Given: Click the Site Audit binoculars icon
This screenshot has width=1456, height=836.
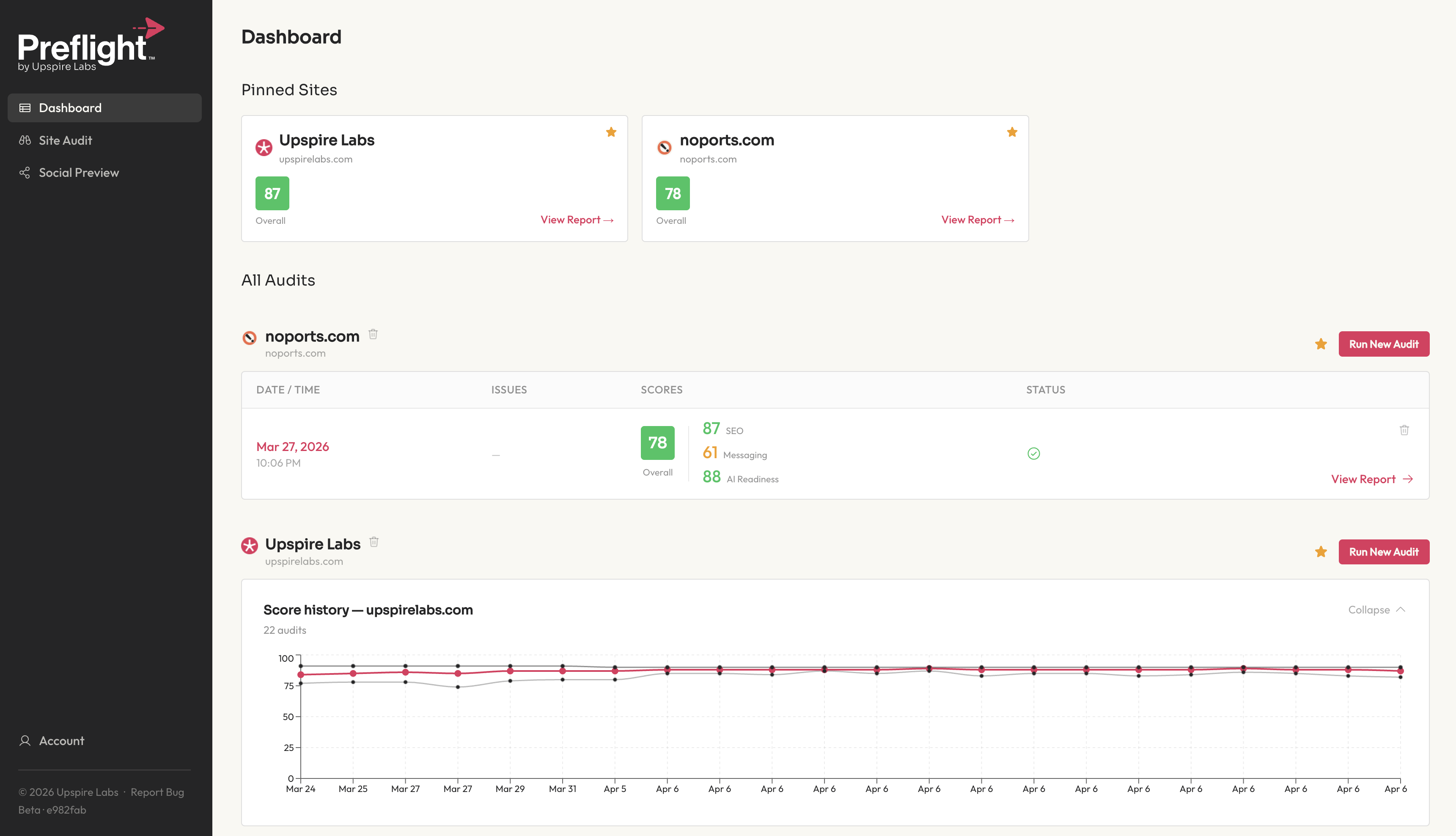Looking at the screenshot, I should pyautogui.click(x=25, y=140).
